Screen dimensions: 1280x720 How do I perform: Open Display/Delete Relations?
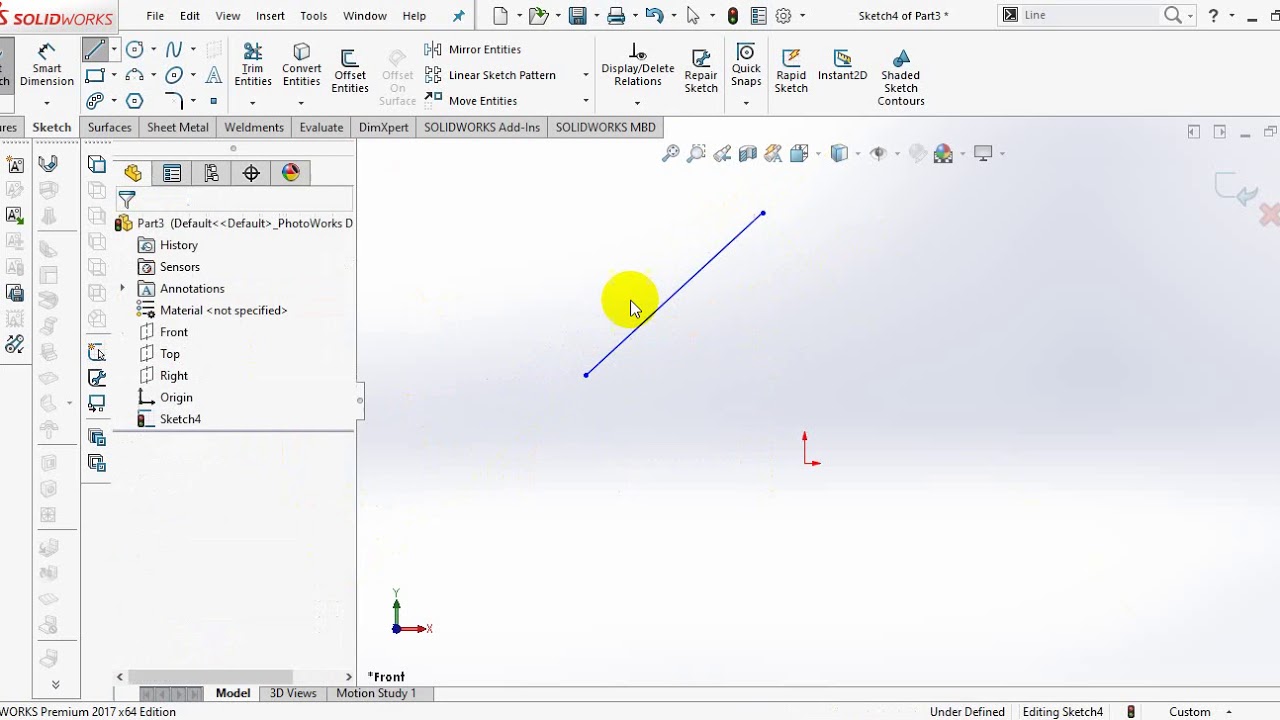coord(638,65)
